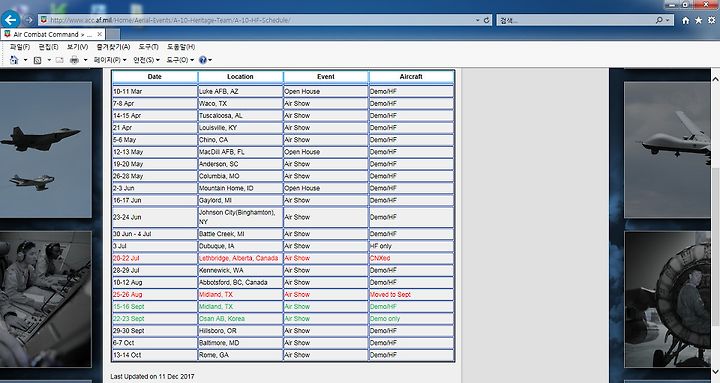
Task: Click the Moved to Sept cell
Action: click(411, 295)
